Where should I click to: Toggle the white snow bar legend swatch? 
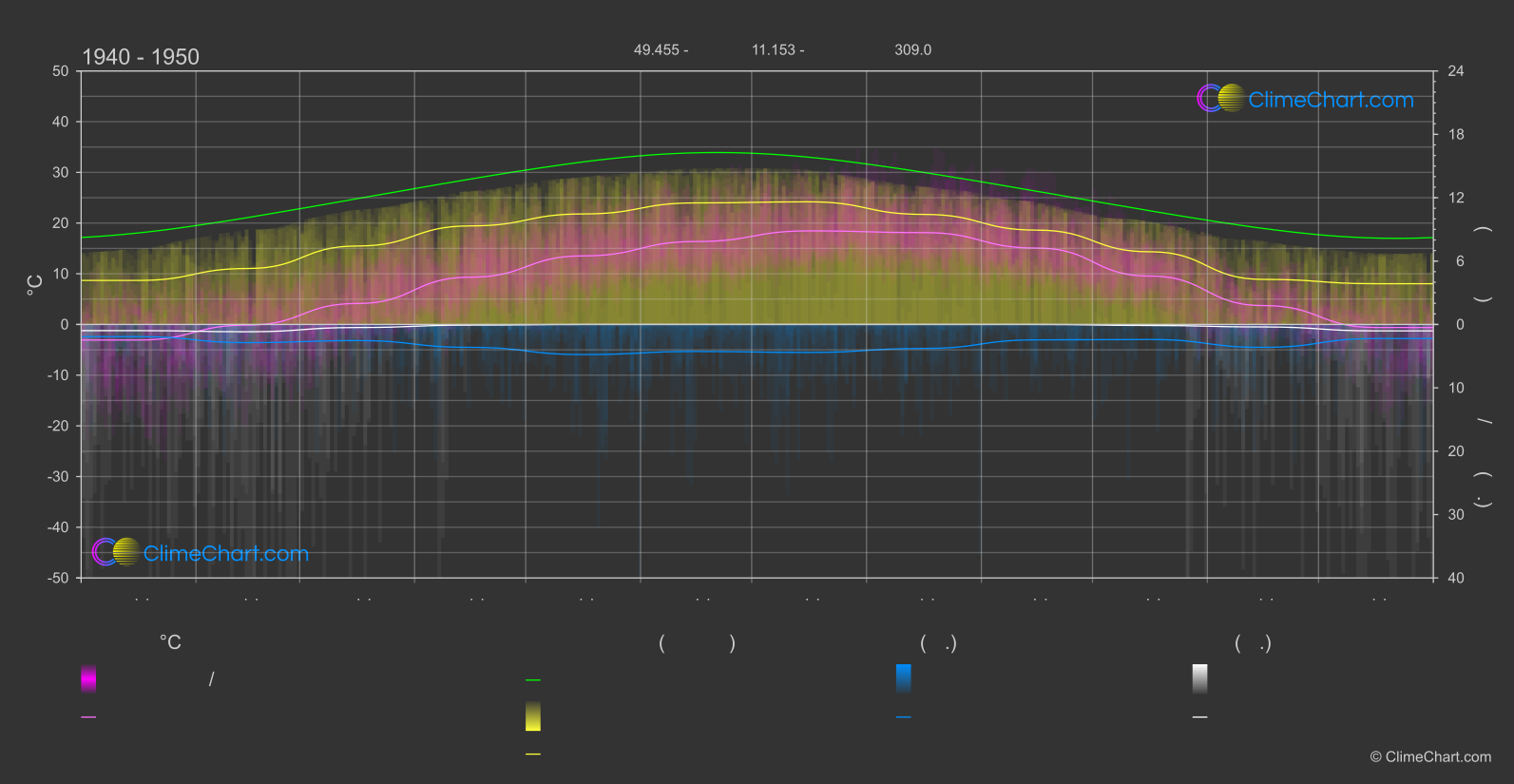pos(1200,679)
